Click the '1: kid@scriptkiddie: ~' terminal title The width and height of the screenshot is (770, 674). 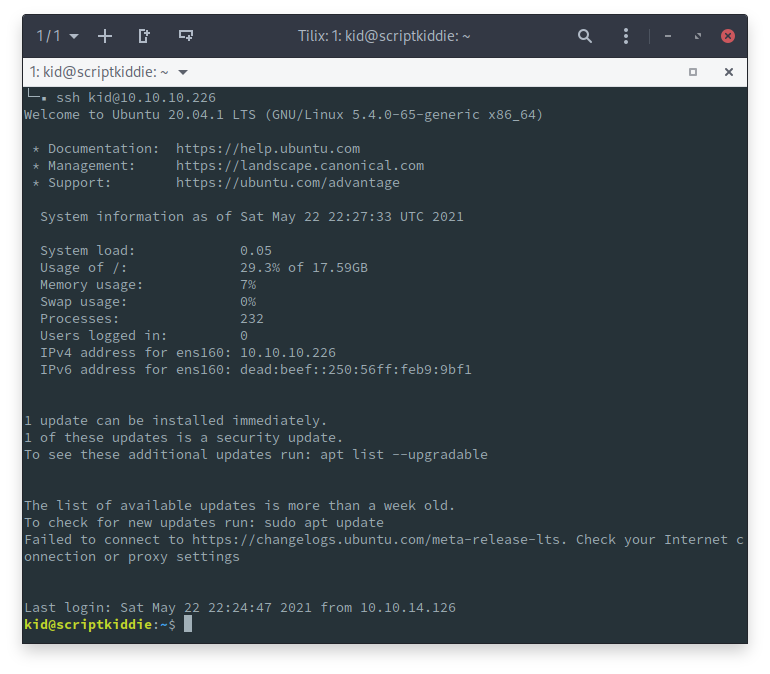click(x=99, y=72)
